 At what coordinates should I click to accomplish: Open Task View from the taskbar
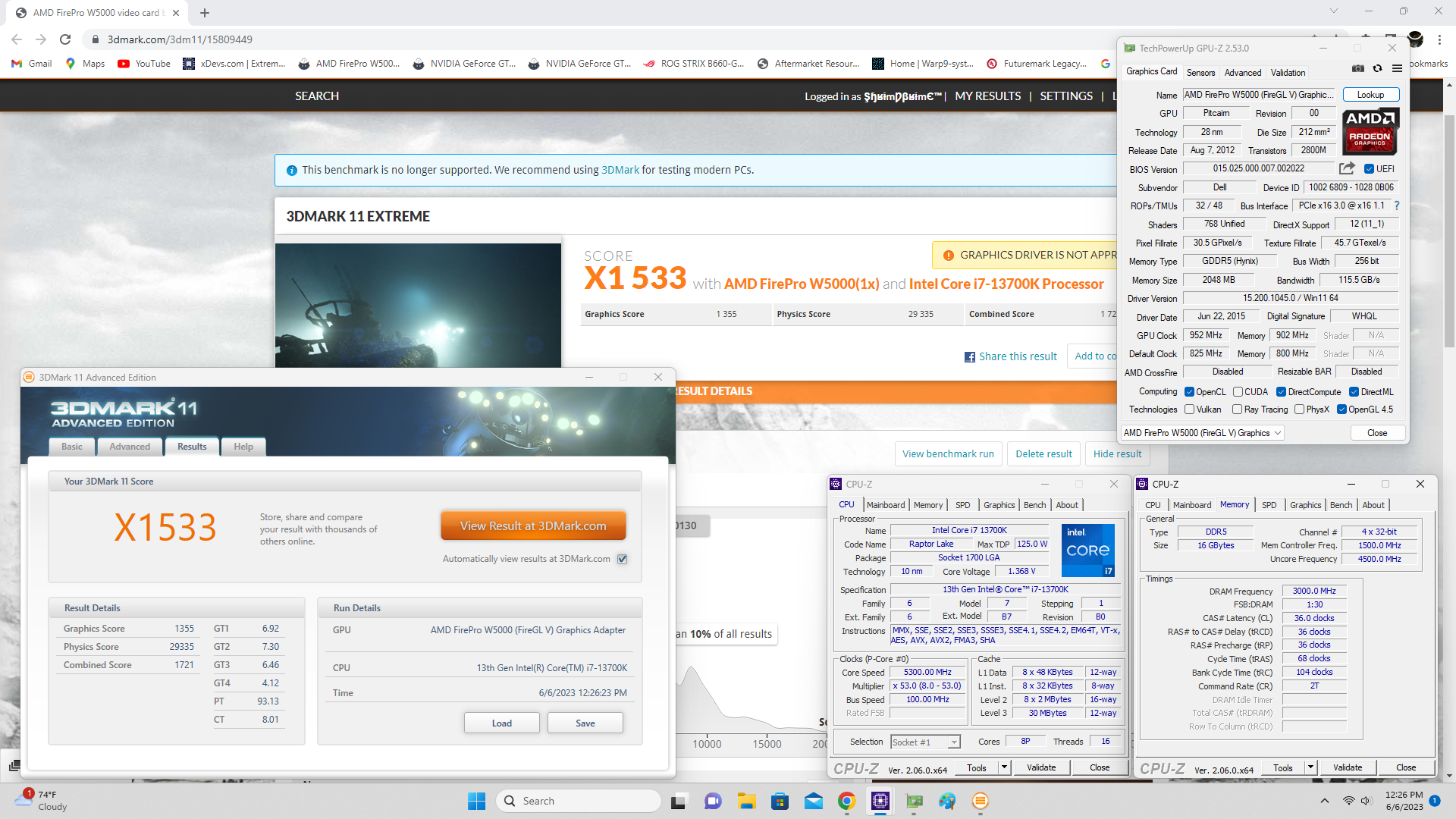point(679,801)
